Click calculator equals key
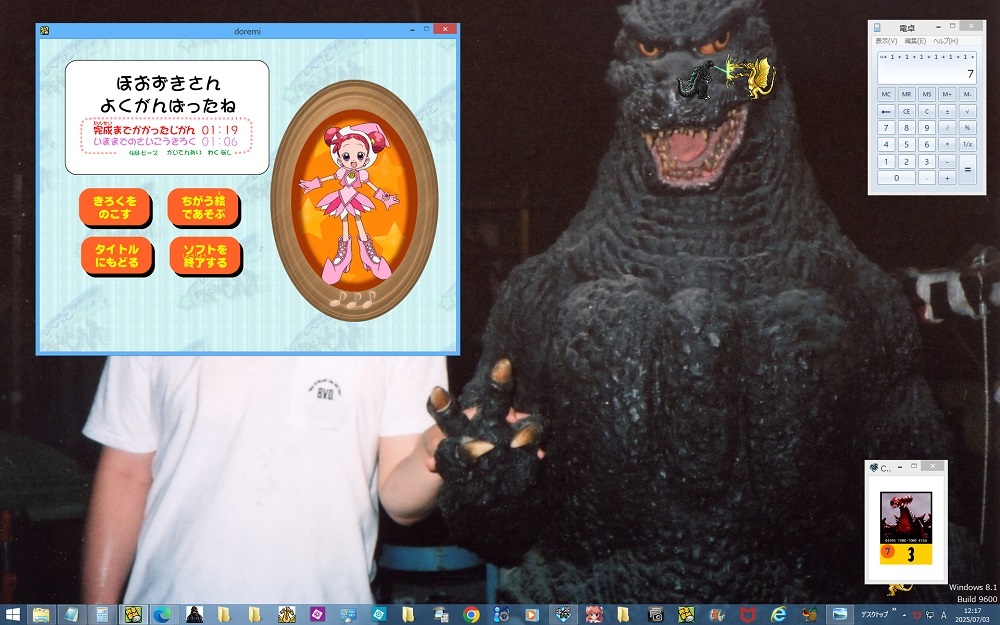Image resolution: width=1000 pixels, height=625 pixels. (x=967, y=170)
